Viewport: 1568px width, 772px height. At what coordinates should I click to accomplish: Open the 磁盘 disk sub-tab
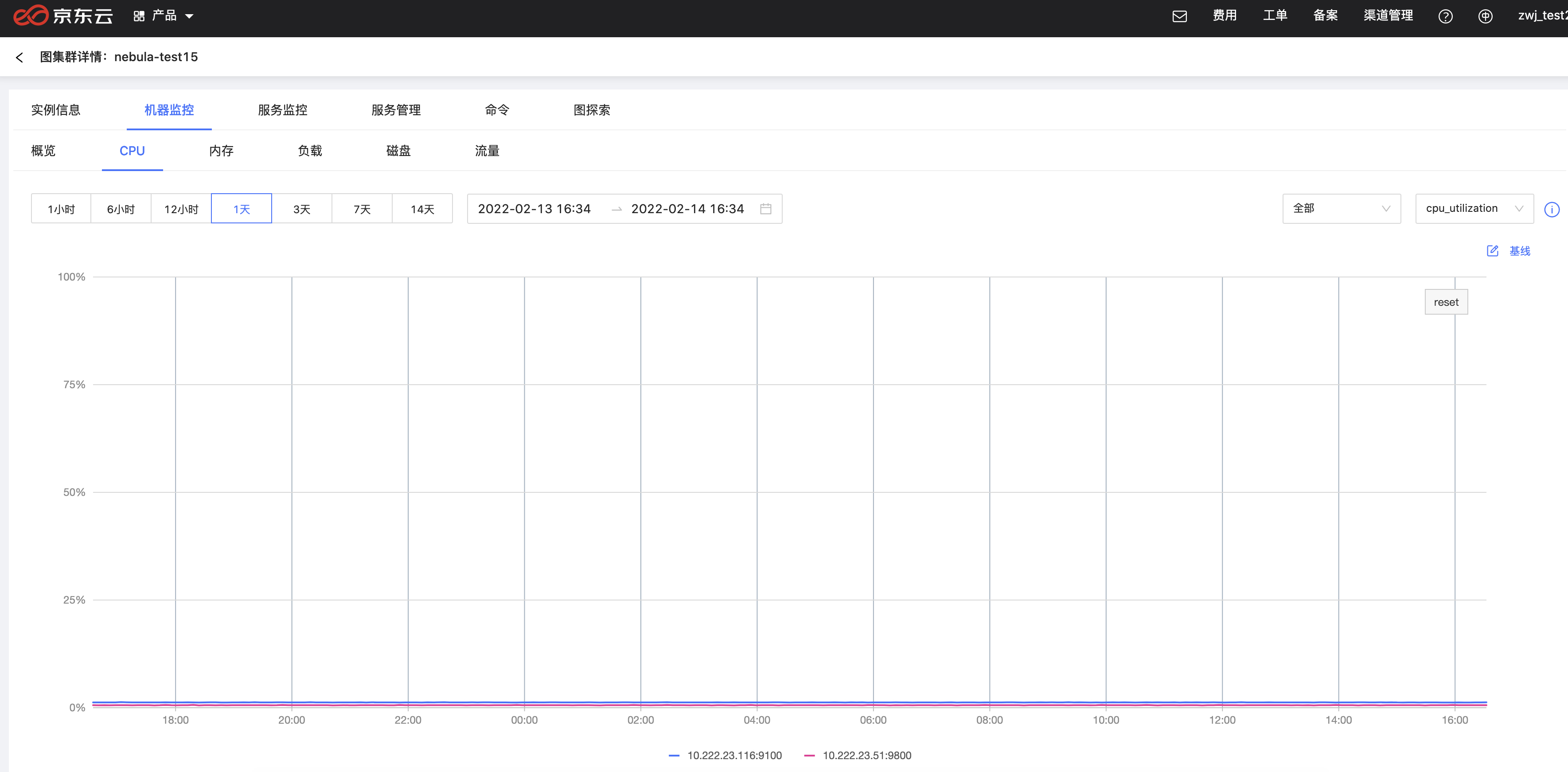398,151
